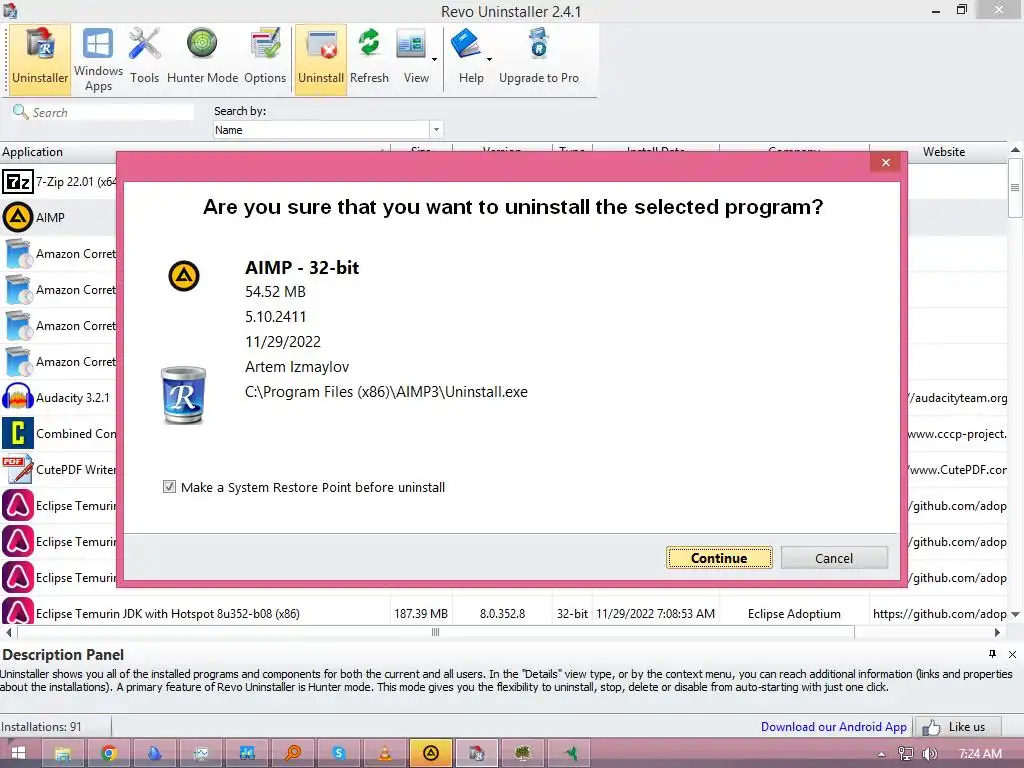Open Download our Android App link
This screenshot has width=1024, height=768.
click(833, 727)
